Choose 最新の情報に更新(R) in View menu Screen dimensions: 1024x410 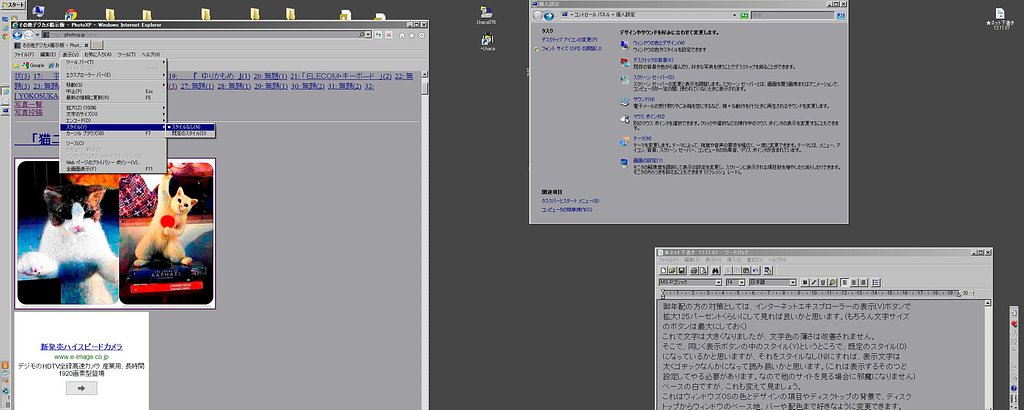click(x=114, y=97)
